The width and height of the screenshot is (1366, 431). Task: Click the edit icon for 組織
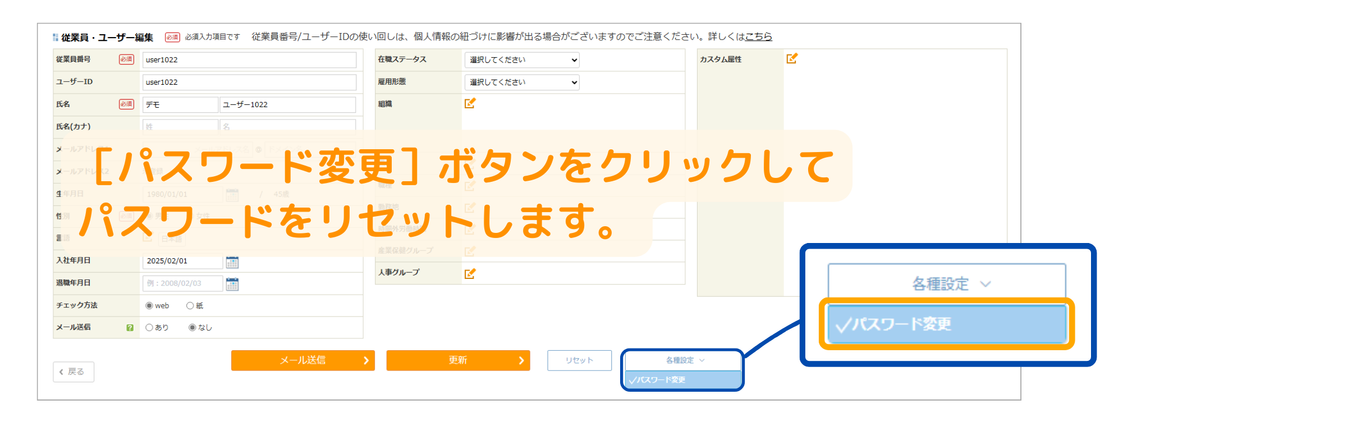(x=470, y=103)
